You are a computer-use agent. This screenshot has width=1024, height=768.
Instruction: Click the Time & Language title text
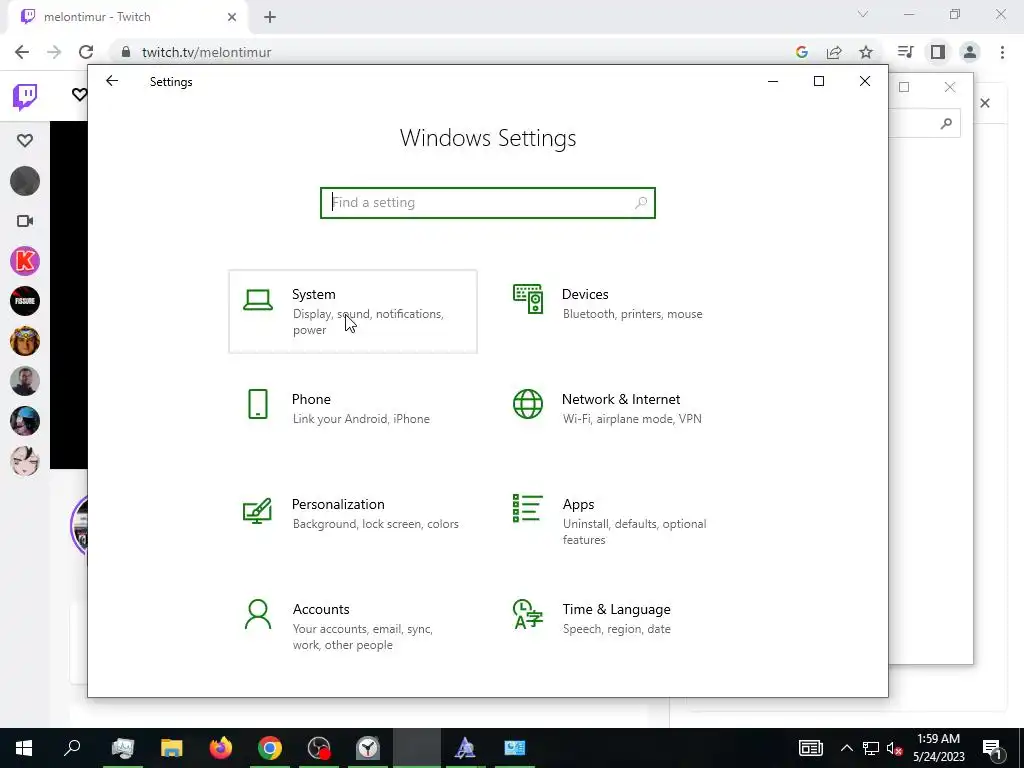click(x=616, y=609)
